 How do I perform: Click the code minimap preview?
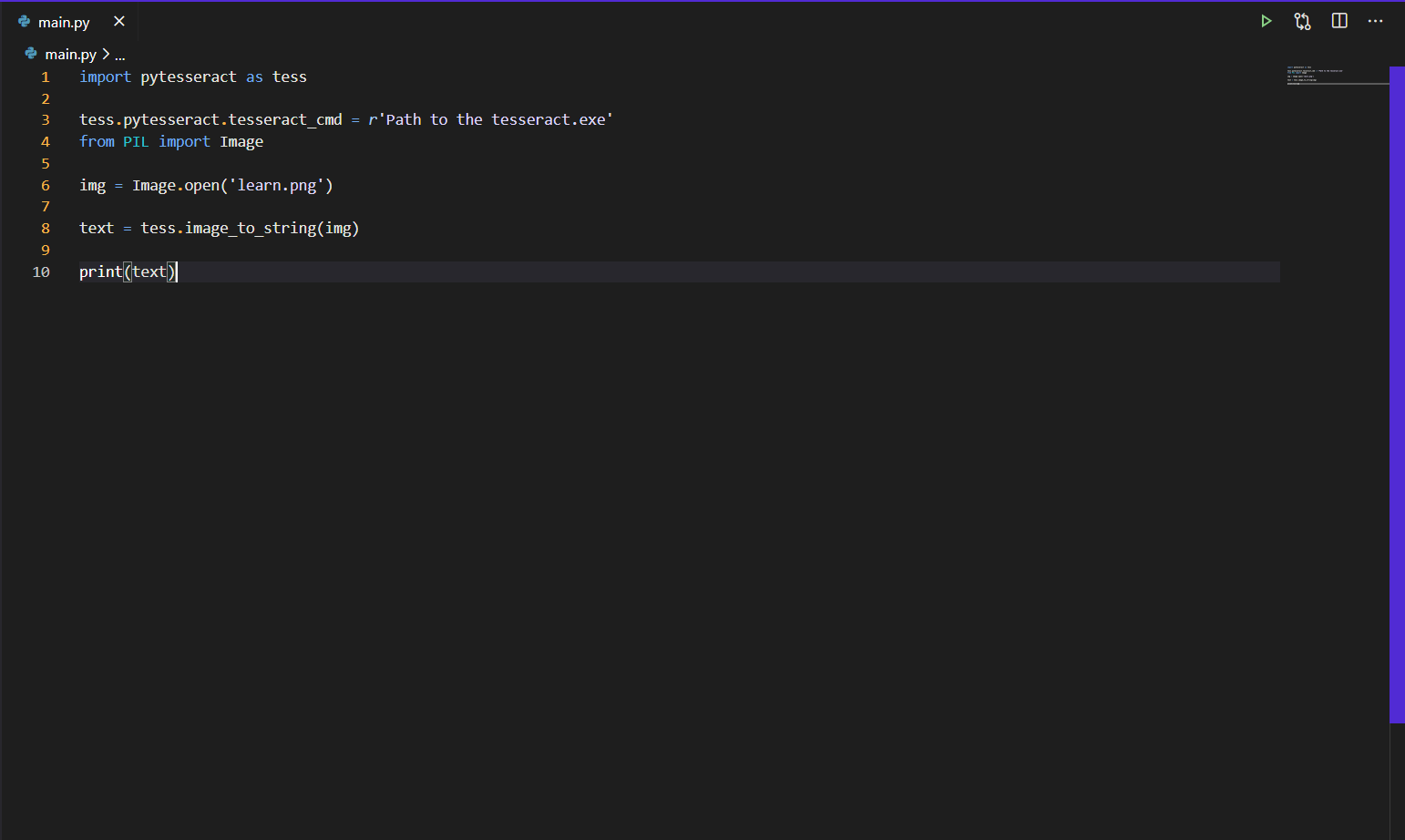point(1337,76)
